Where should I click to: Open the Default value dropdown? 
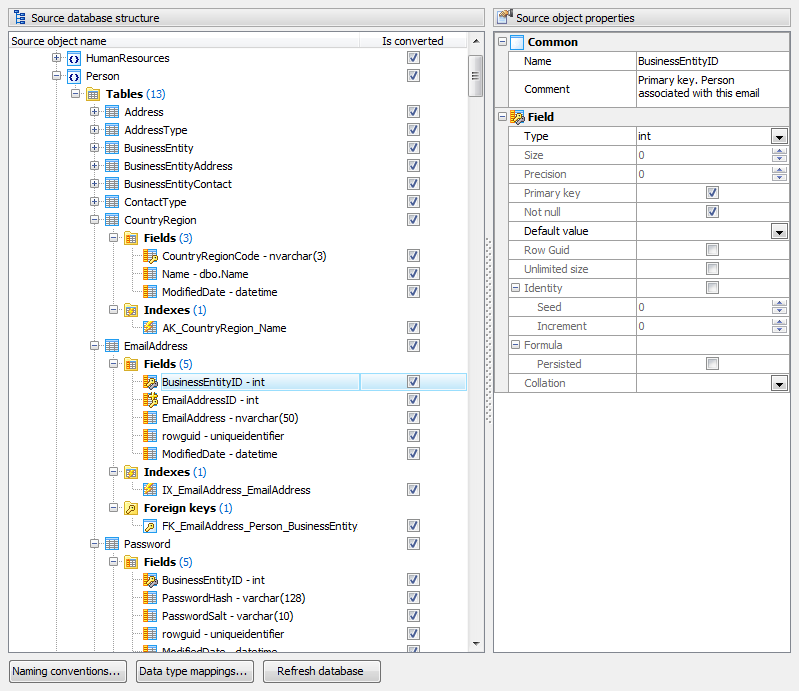(x=779, y=231)
